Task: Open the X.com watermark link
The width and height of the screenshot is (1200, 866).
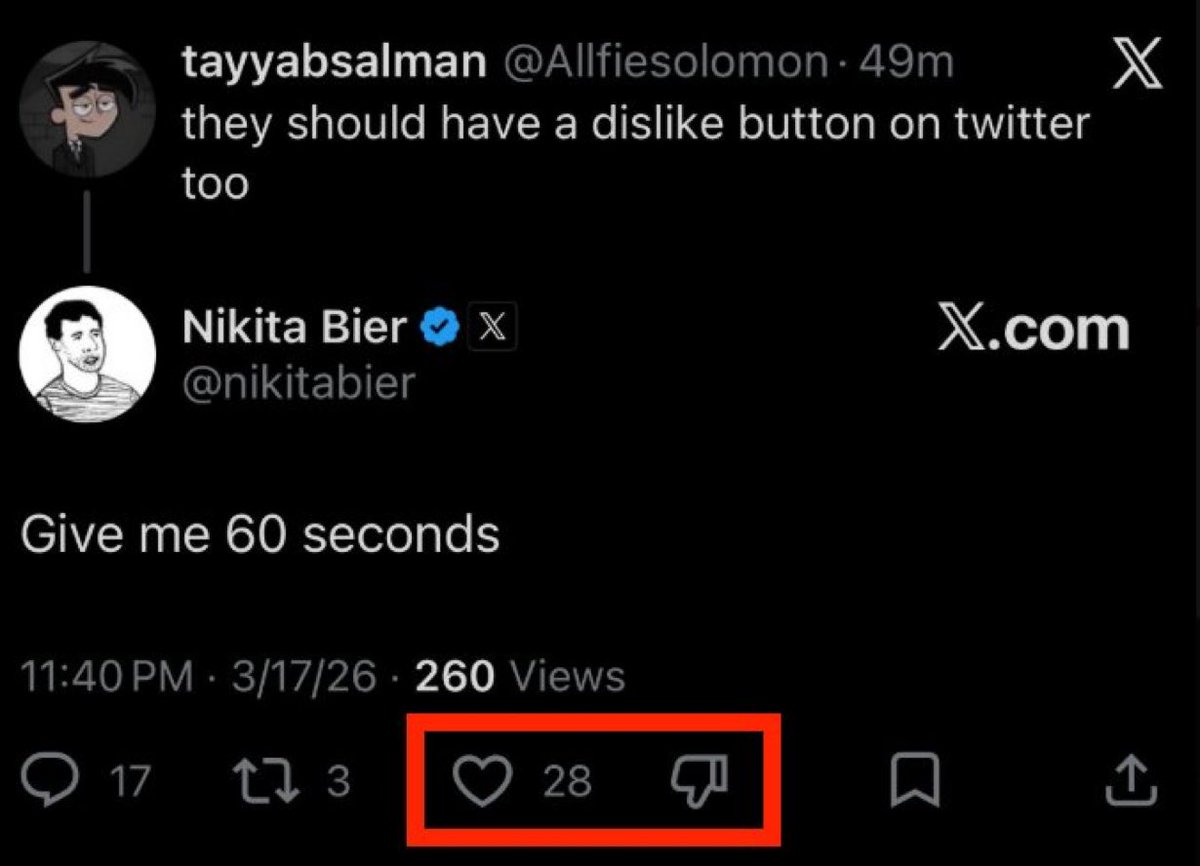Action: (x=1034, y=329)
